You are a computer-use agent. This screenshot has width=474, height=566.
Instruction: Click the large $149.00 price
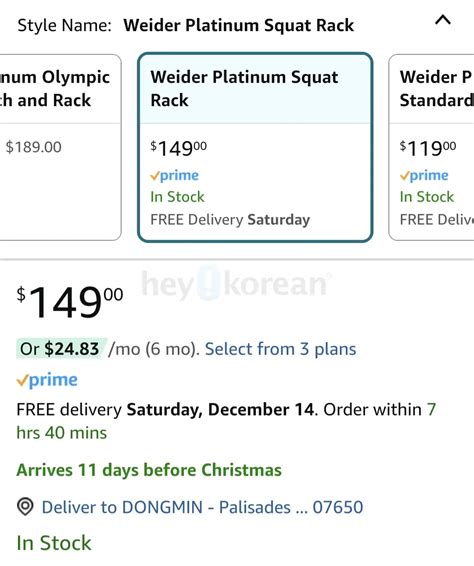click(x=70, y=301)
